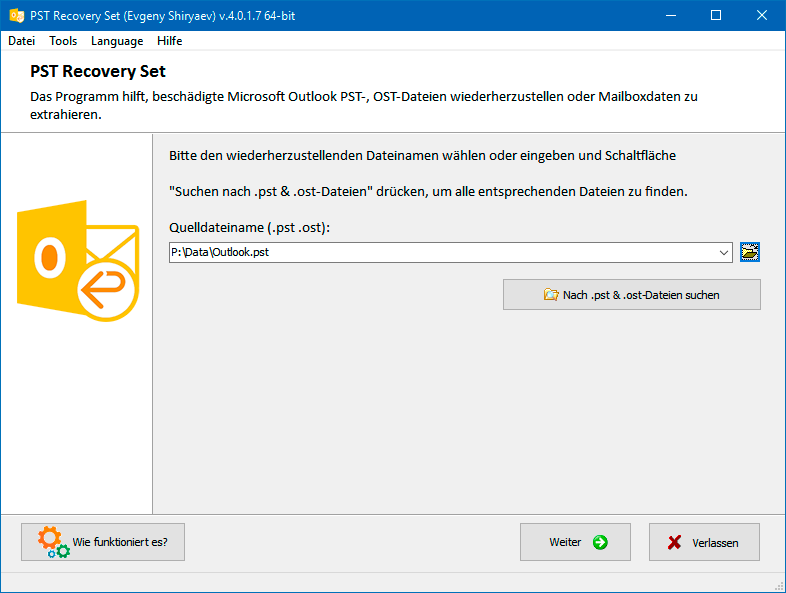The image size is (786, 593).
Task: Click into the P:\Data\Outlook.pst path field
Action: [440, 253]
